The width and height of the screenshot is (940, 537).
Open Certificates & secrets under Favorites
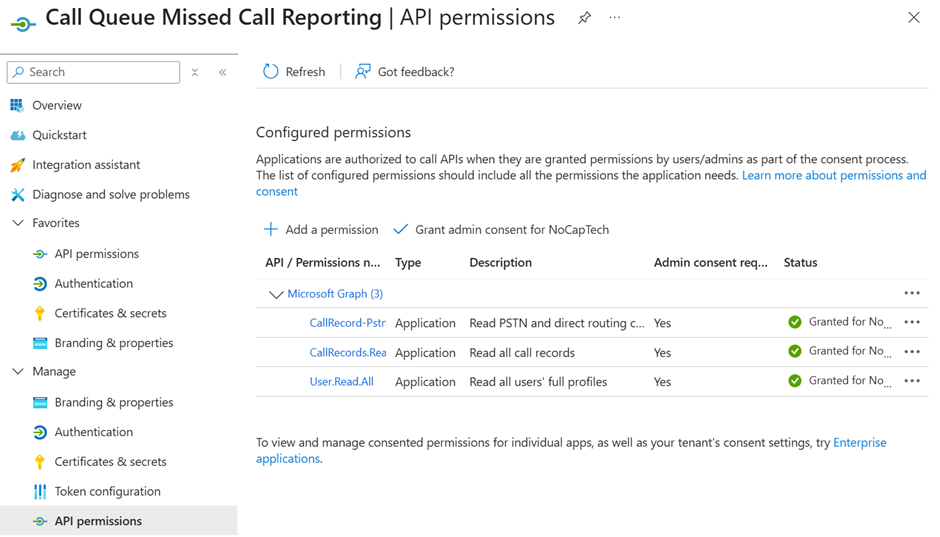coord(110,313)
